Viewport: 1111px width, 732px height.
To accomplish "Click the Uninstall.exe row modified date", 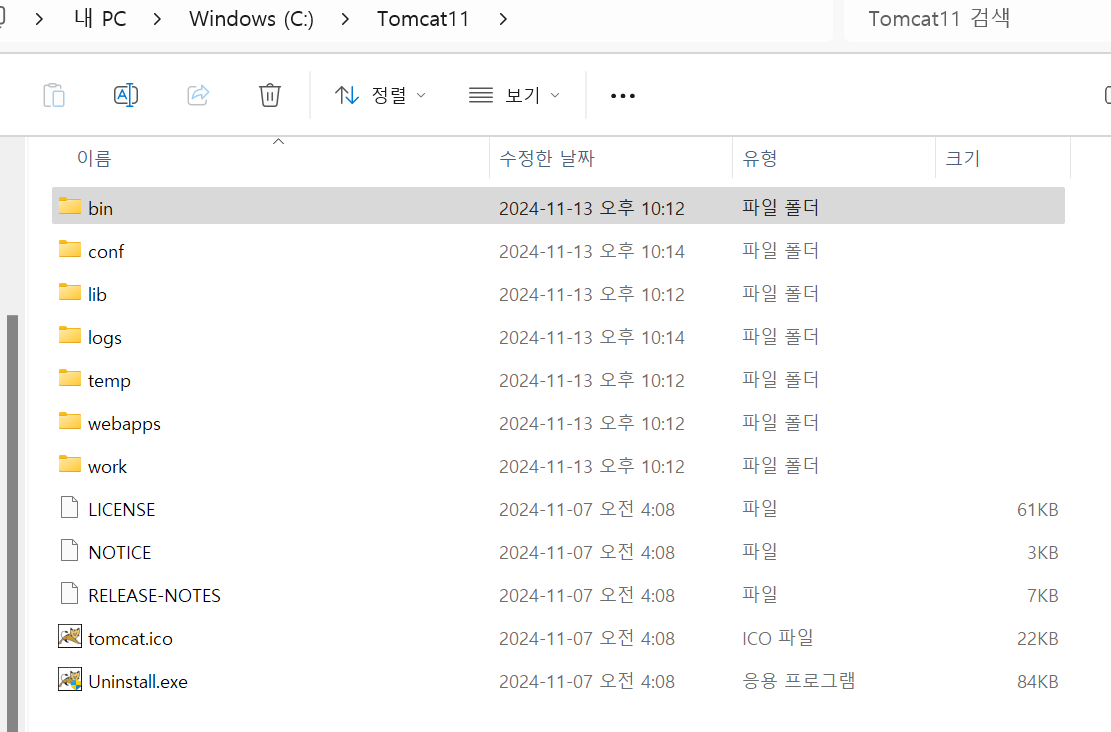I will point(587,682).
